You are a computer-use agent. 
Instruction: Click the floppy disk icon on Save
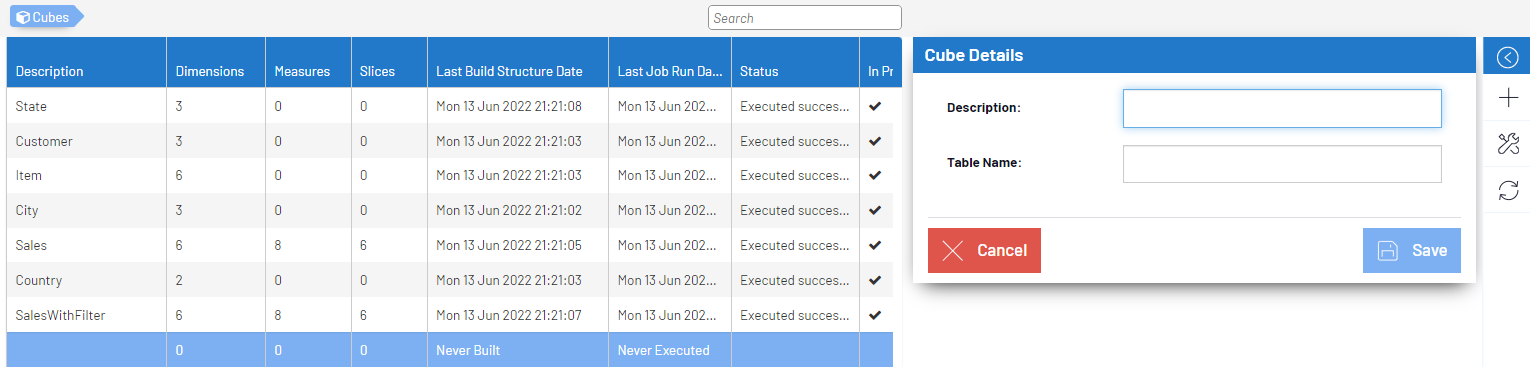click(1388, 251)
